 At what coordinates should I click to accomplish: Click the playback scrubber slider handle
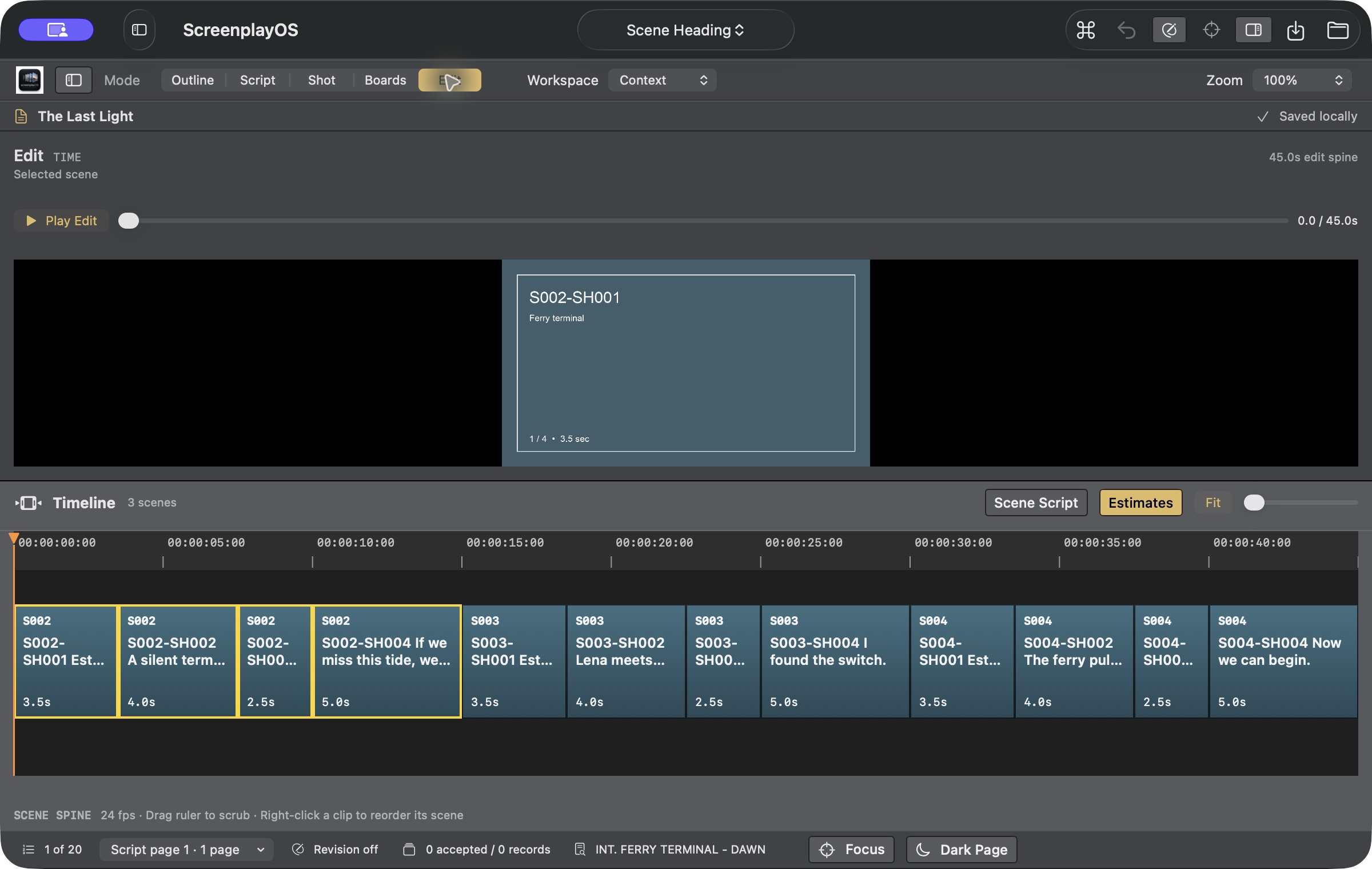pyautogui.click(x=129, y=221)
